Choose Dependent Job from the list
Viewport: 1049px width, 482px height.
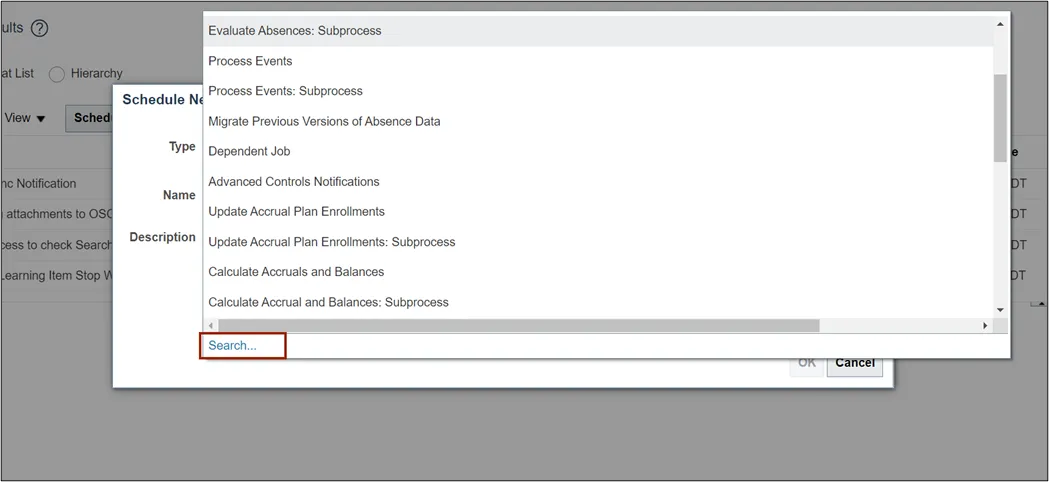pyautogui.click(x=249, y=151)
